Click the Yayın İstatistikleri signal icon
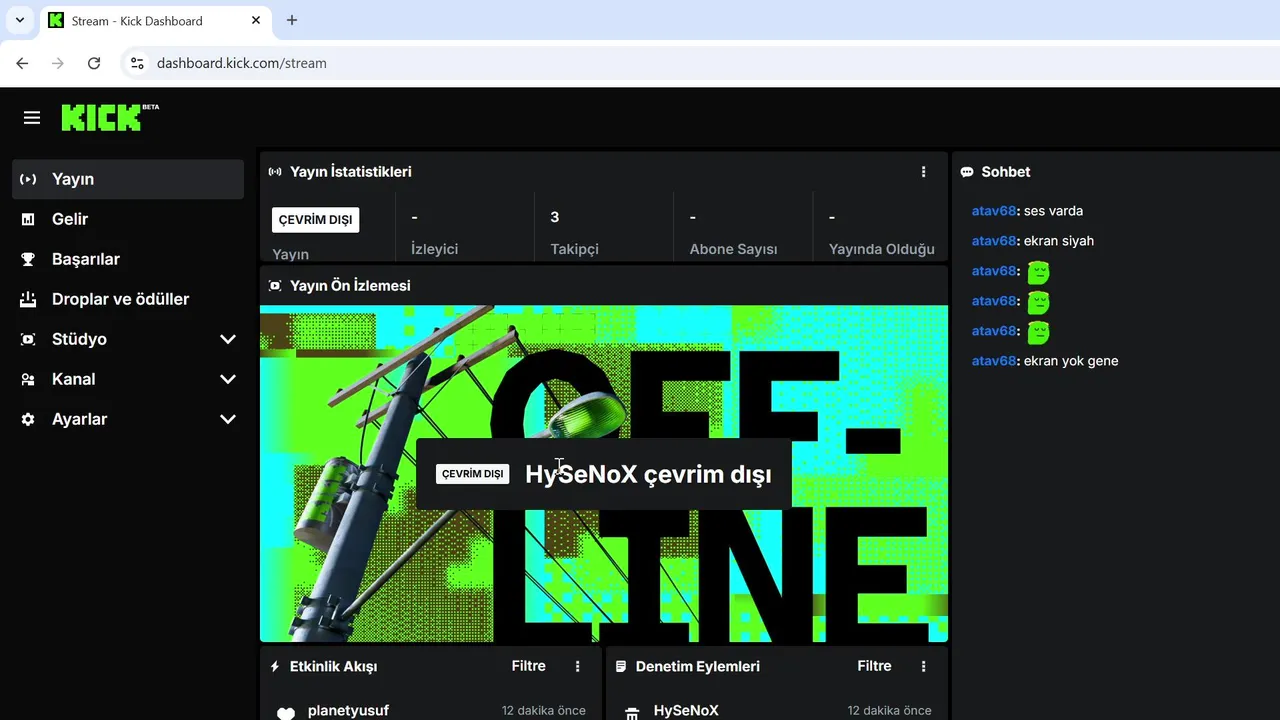 point(275,172)
